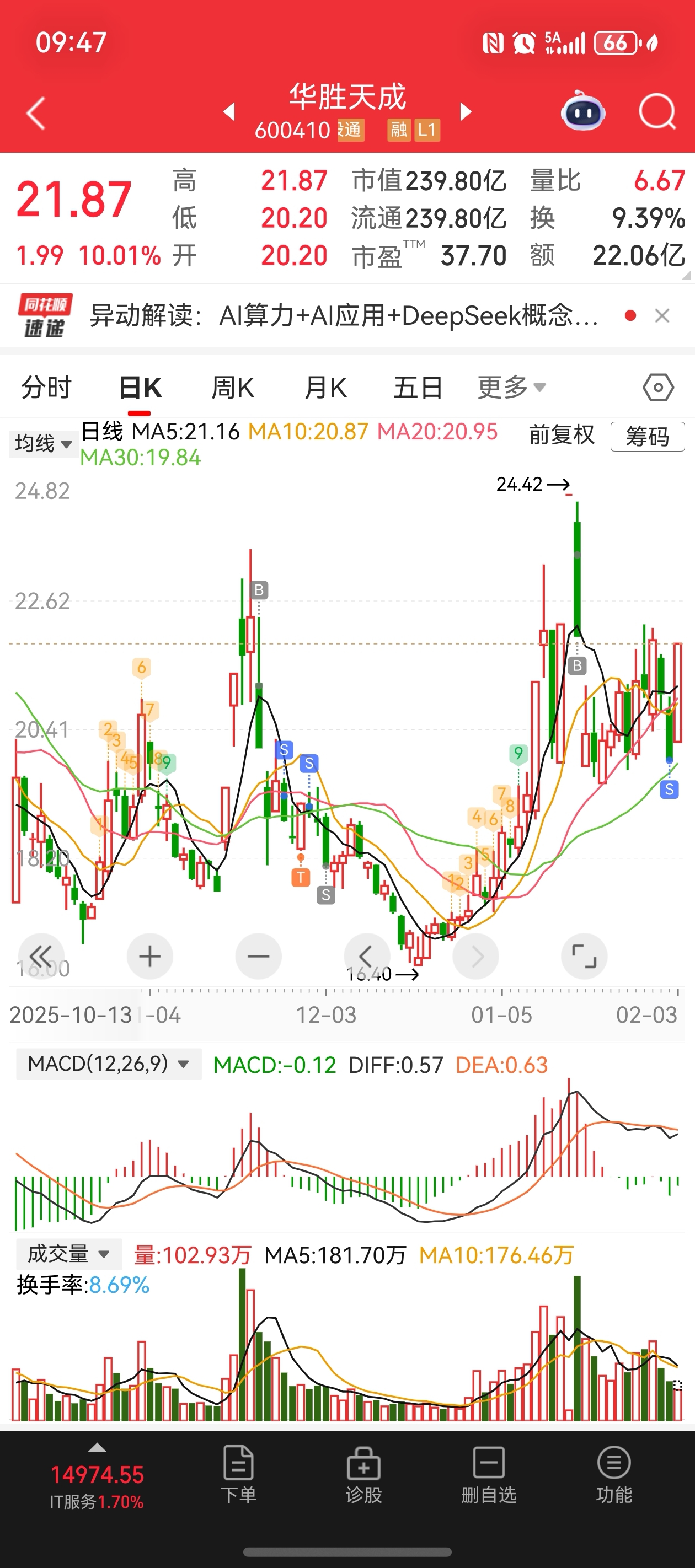
Task: Select the 分时 tab
Action: coord(46,388)
